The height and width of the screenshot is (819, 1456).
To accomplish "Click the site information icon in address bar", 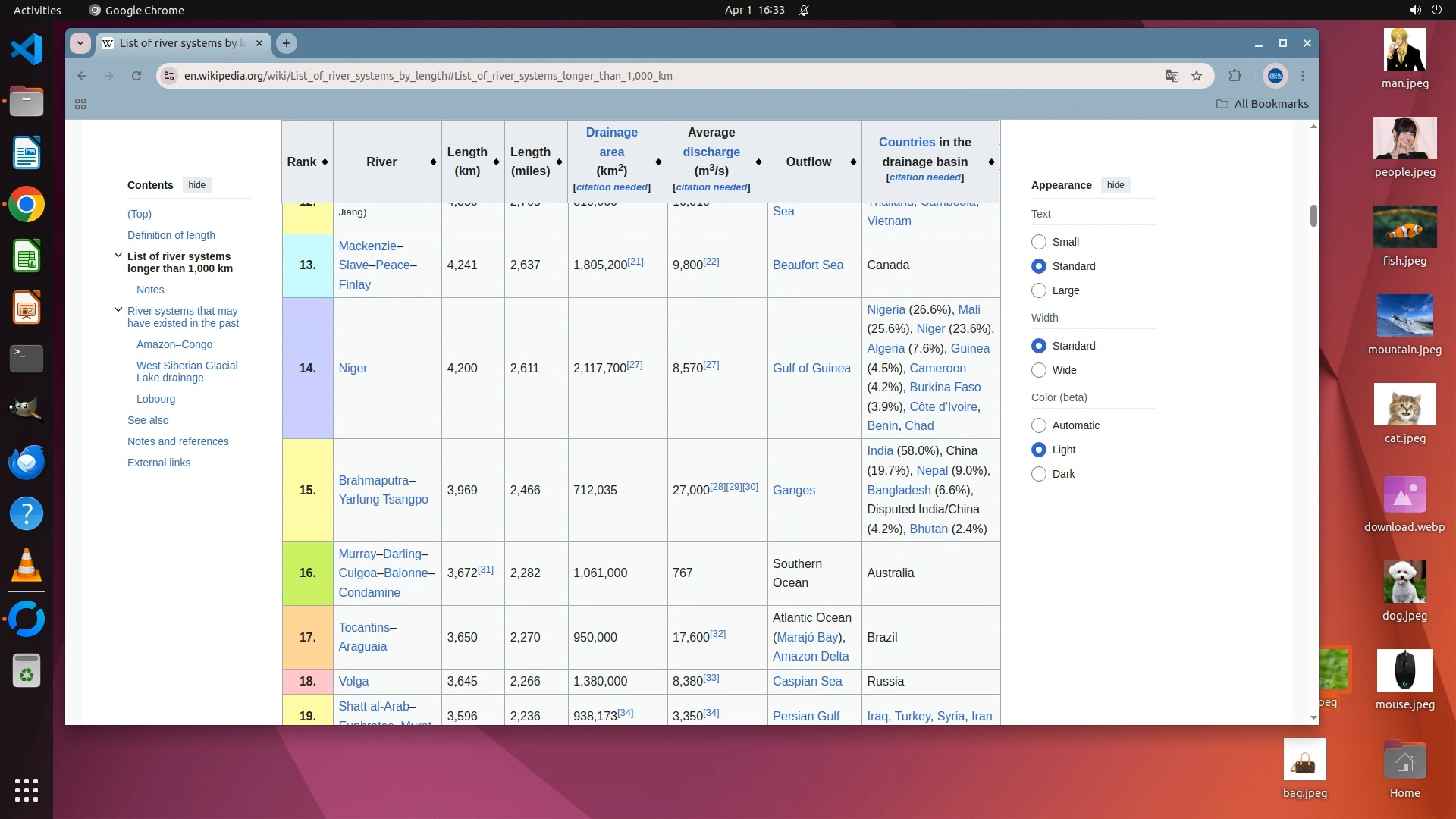I will click(170, 76).
